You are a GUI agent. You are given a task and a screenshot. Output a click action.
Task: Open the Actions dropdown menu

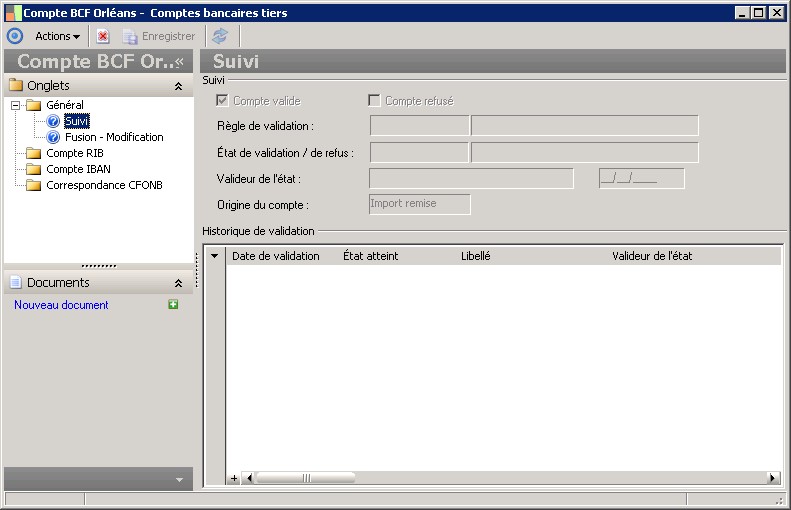[x=58, y=36]
